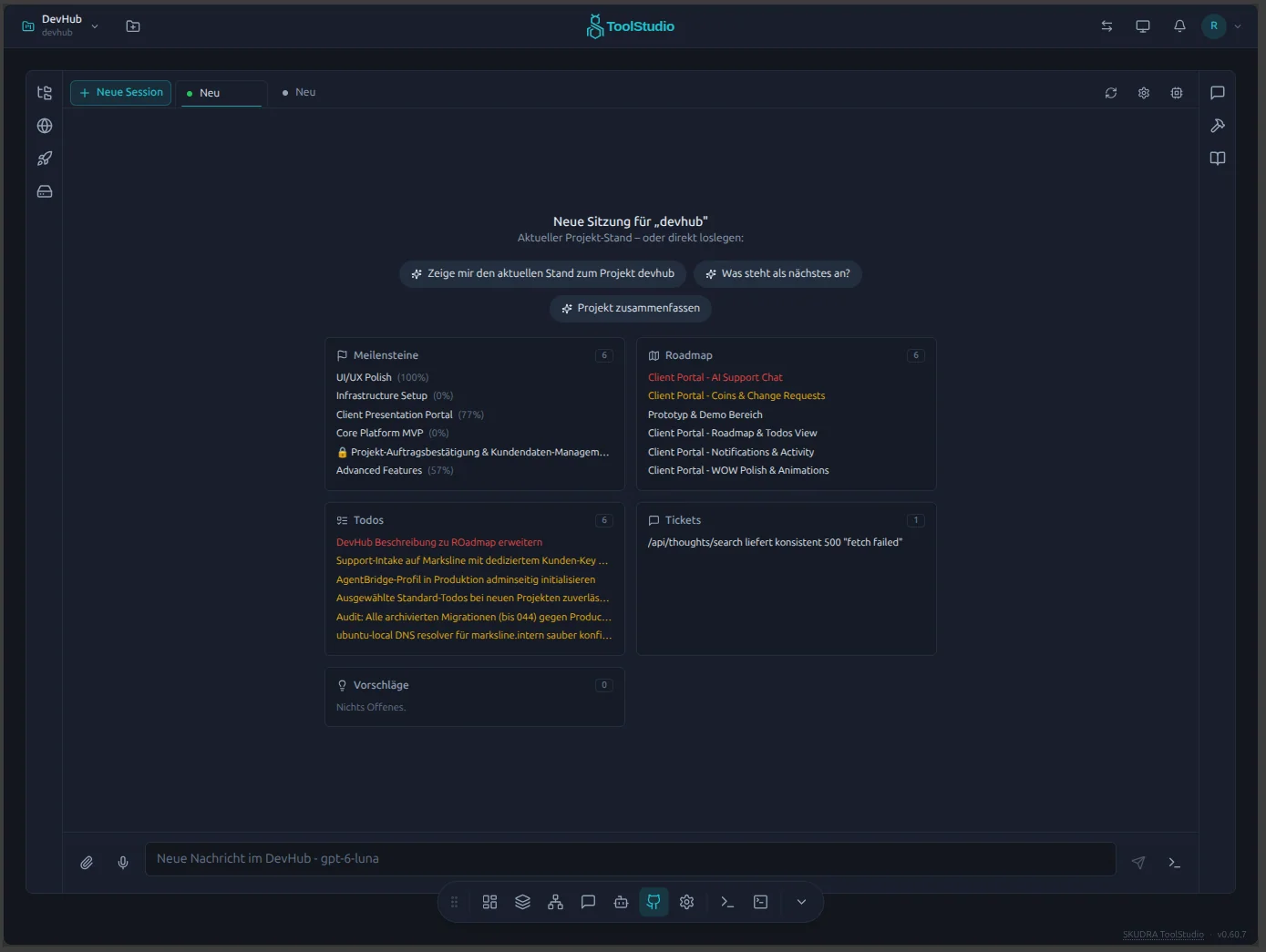Screen dimensions: 1266x952
Task: Add a new project folder
Action: pos(133,26)
